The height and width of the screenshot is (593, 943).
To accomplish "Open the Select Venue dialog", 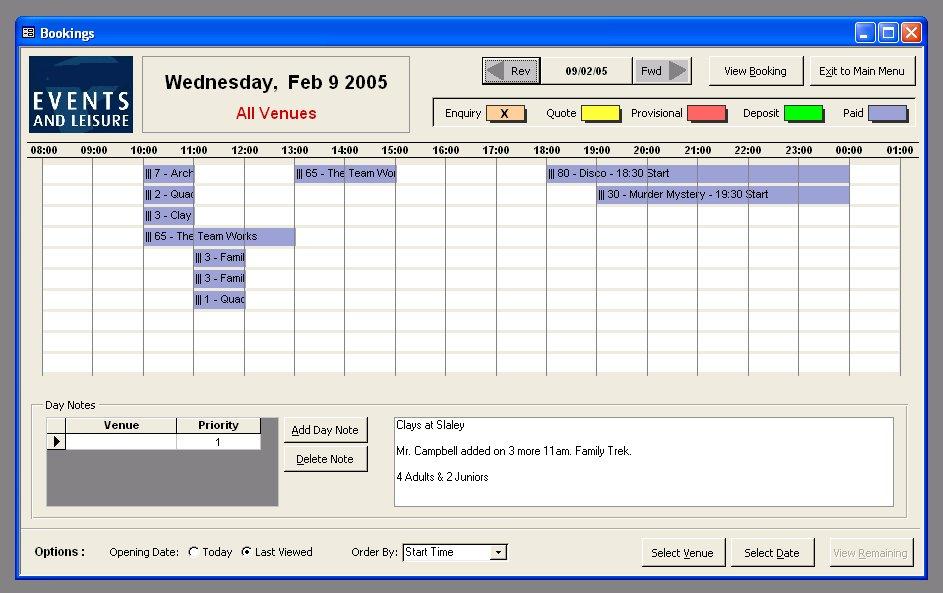I will click(682, 553).
